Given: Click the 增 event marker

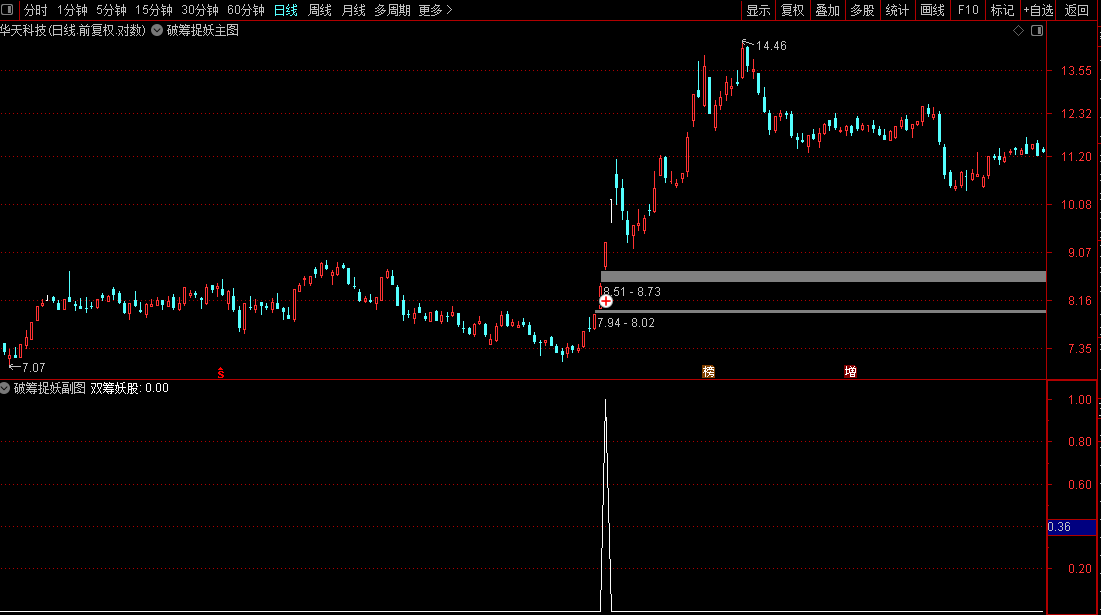Looking at the screenshot, I should [850, 371].
